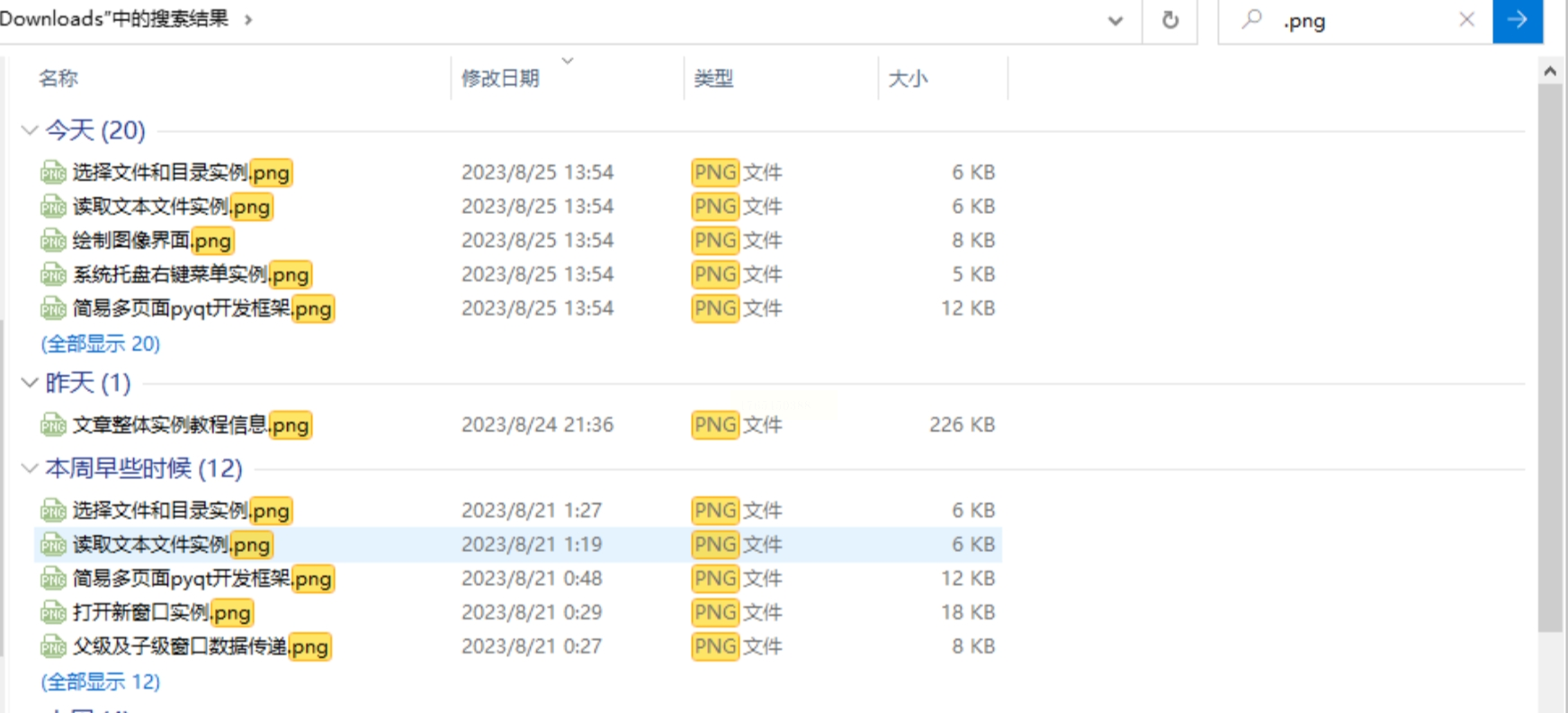This screenshot has height=713, width=1568.
Task: Click the 18 KB size value
Action: (968, 612)
